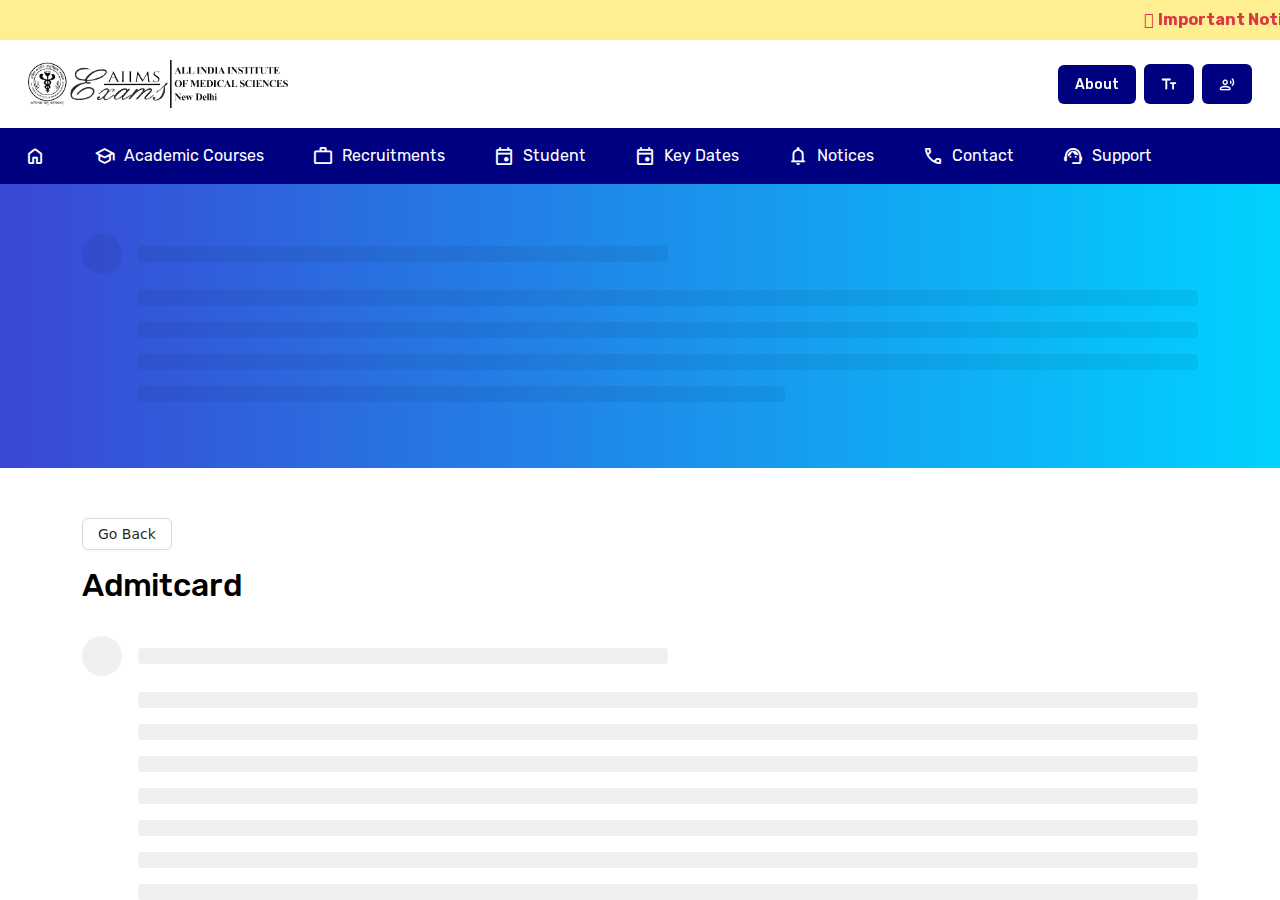This screenshot has height=900, width=1280.
Task: Click the bell icon beside Notices
Action: [798, 156]
